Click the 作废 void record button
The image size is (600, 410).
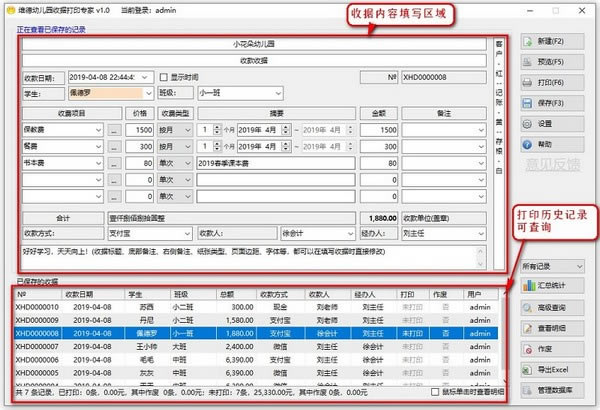click(x=552, y=349)
